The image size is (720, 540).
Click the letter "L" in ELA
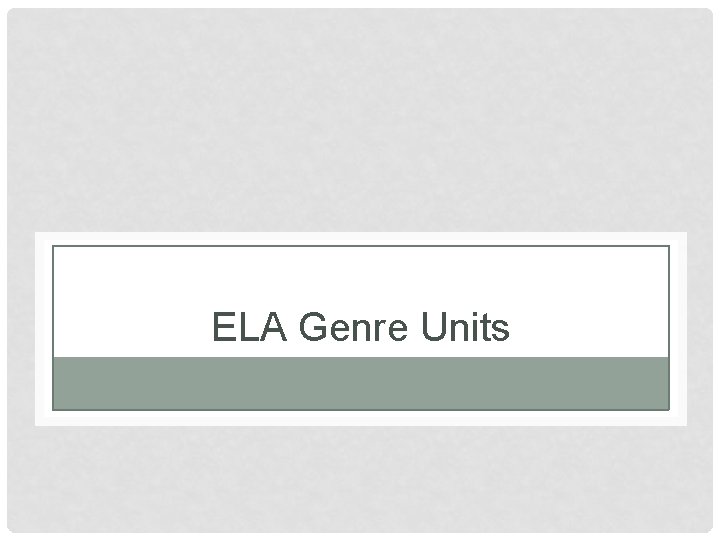click(x=248, y=326)
